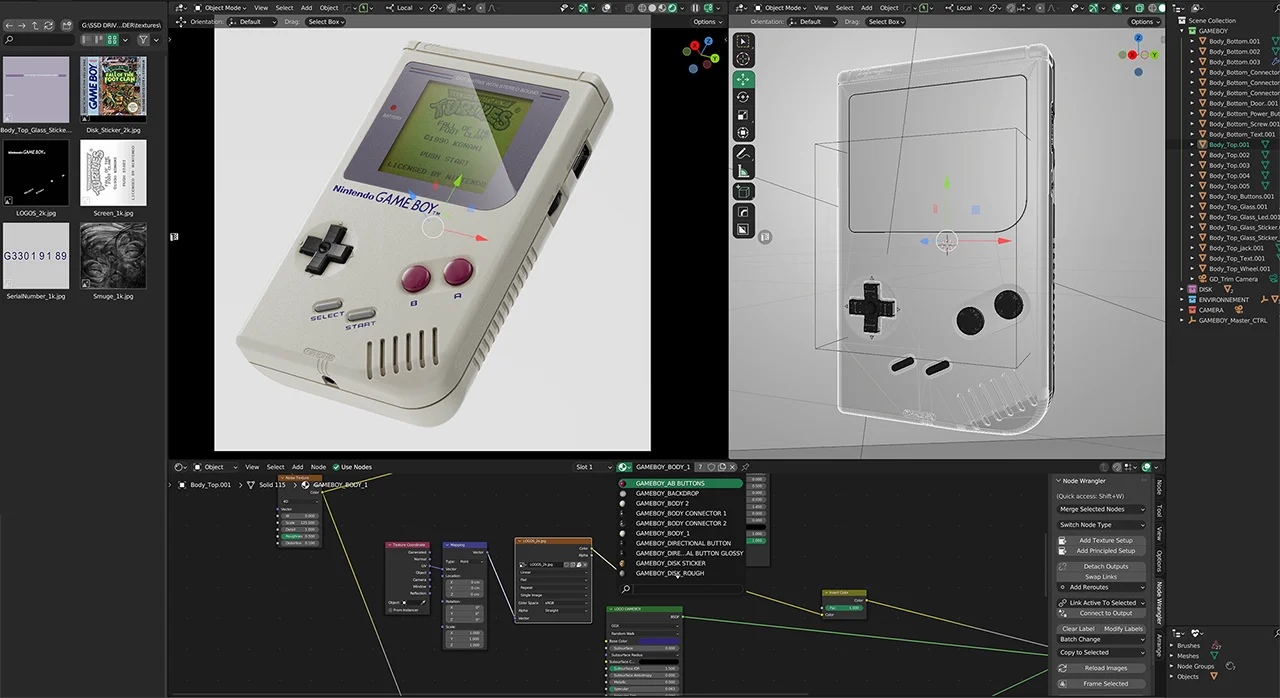This screenshot has height=698, width=1280.
Task: Choose the Annotate tool in toolbar
Action: [743, 154]
